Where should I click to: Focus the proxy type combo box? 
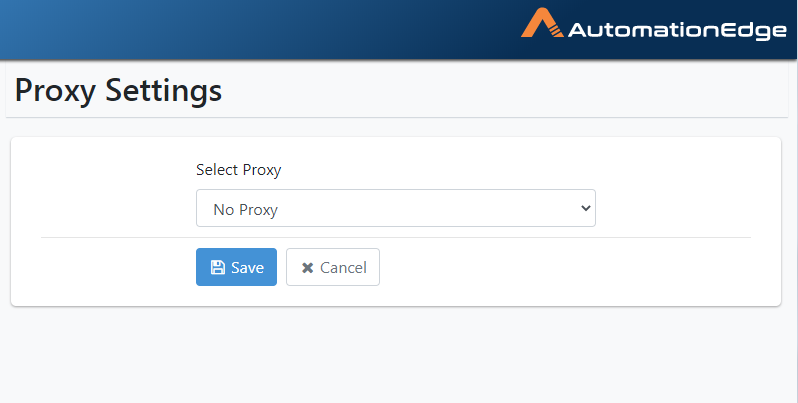coord(395,208)
